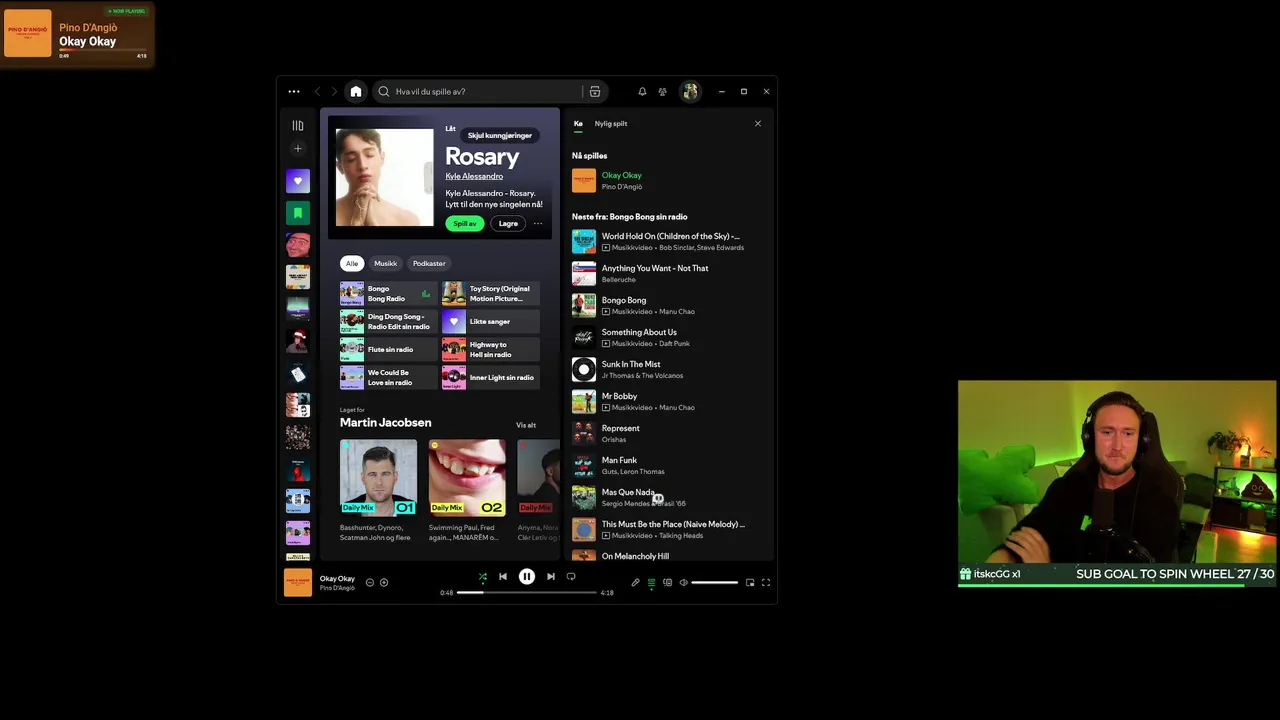The height and width of the screenshot is (720, 1280).
Task: Open connect to a device icon
Action: click(667, 582)
